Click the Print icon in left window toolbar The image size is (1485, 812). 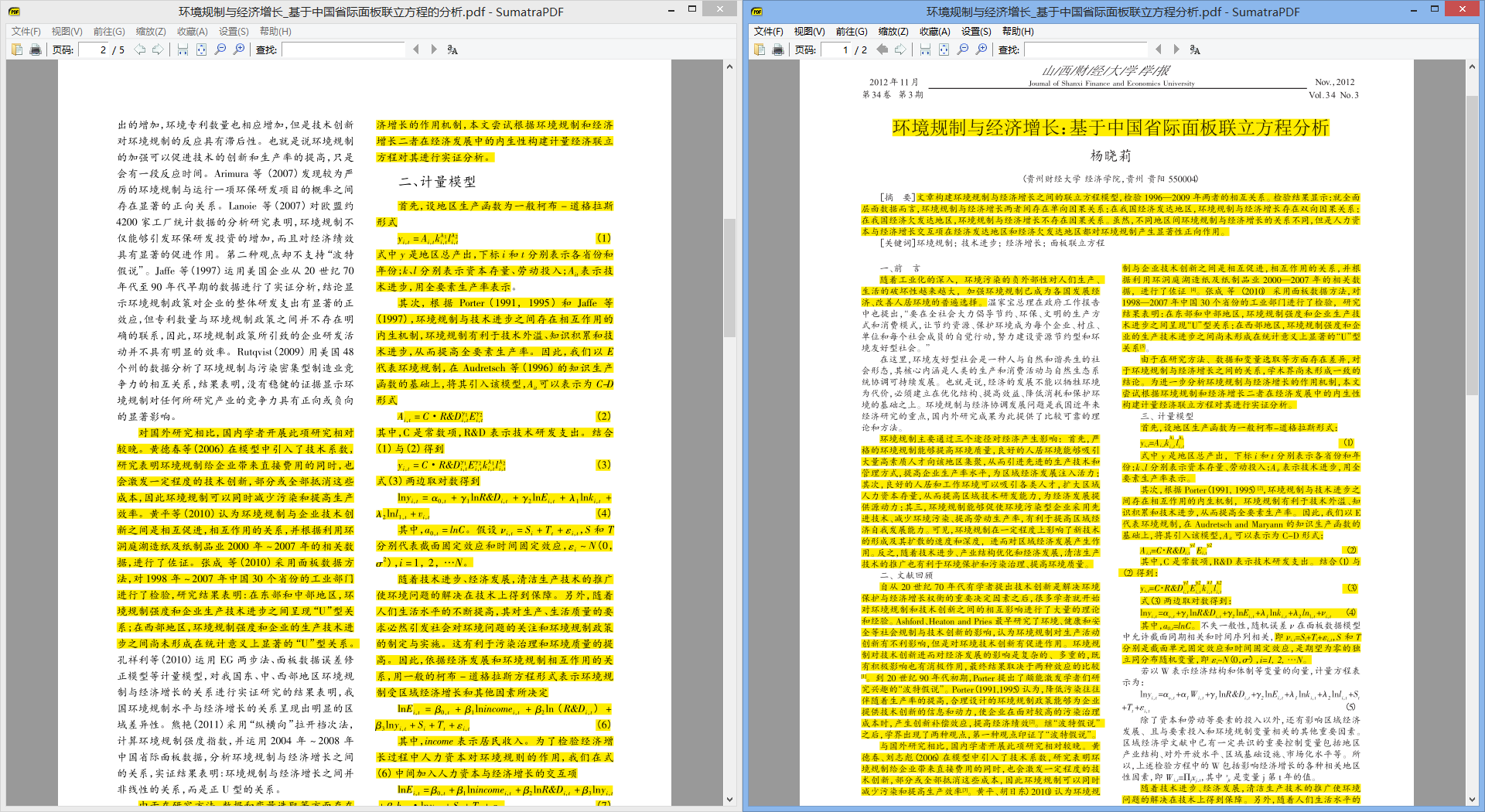pyautogui.click(x=36, y=49)
